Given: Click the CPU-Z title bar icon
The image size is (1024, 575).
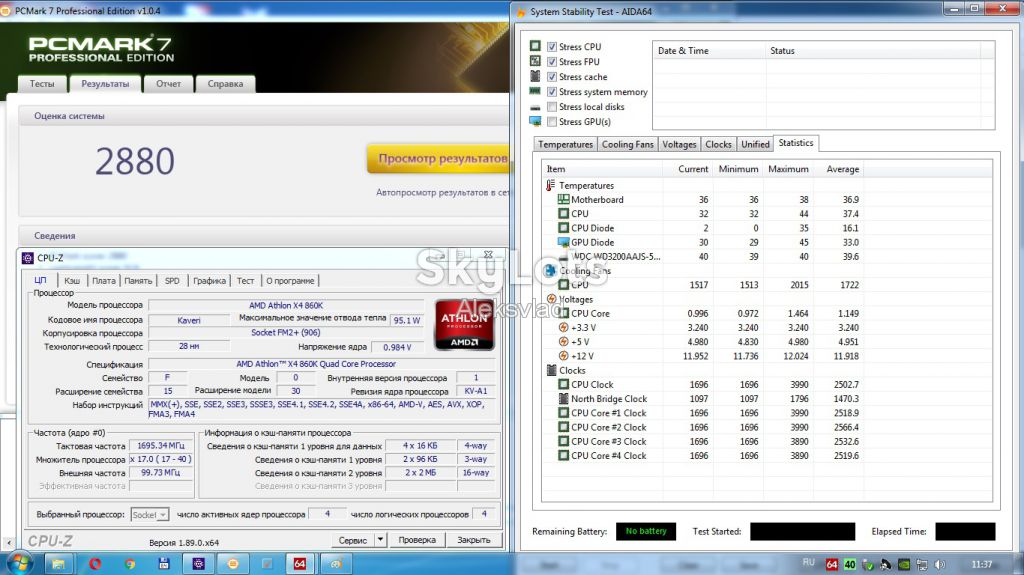Looking at the screenshot, I should pos(27,257).
